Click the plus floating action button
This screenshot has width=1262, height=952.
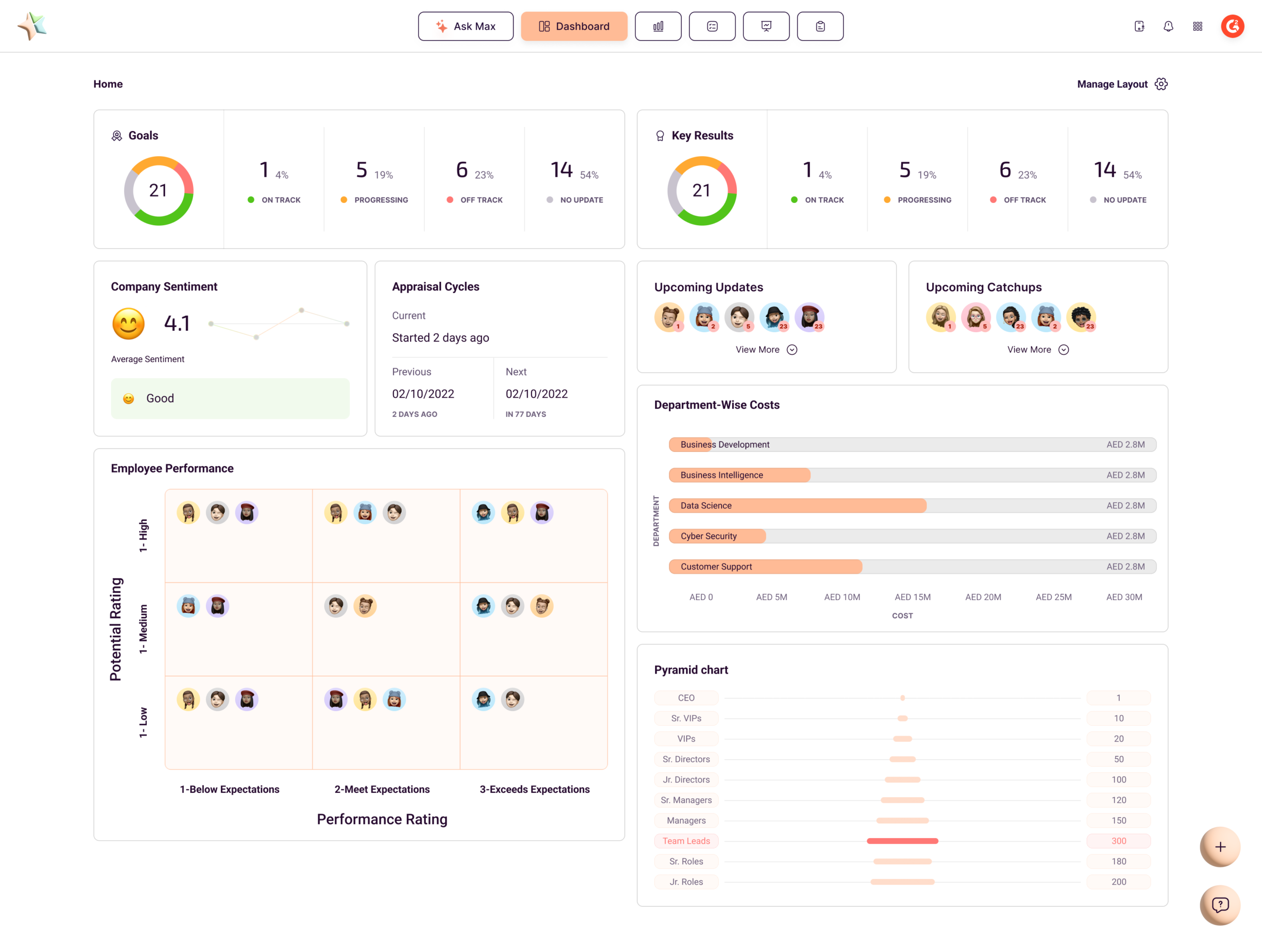tap(1220, 847)
